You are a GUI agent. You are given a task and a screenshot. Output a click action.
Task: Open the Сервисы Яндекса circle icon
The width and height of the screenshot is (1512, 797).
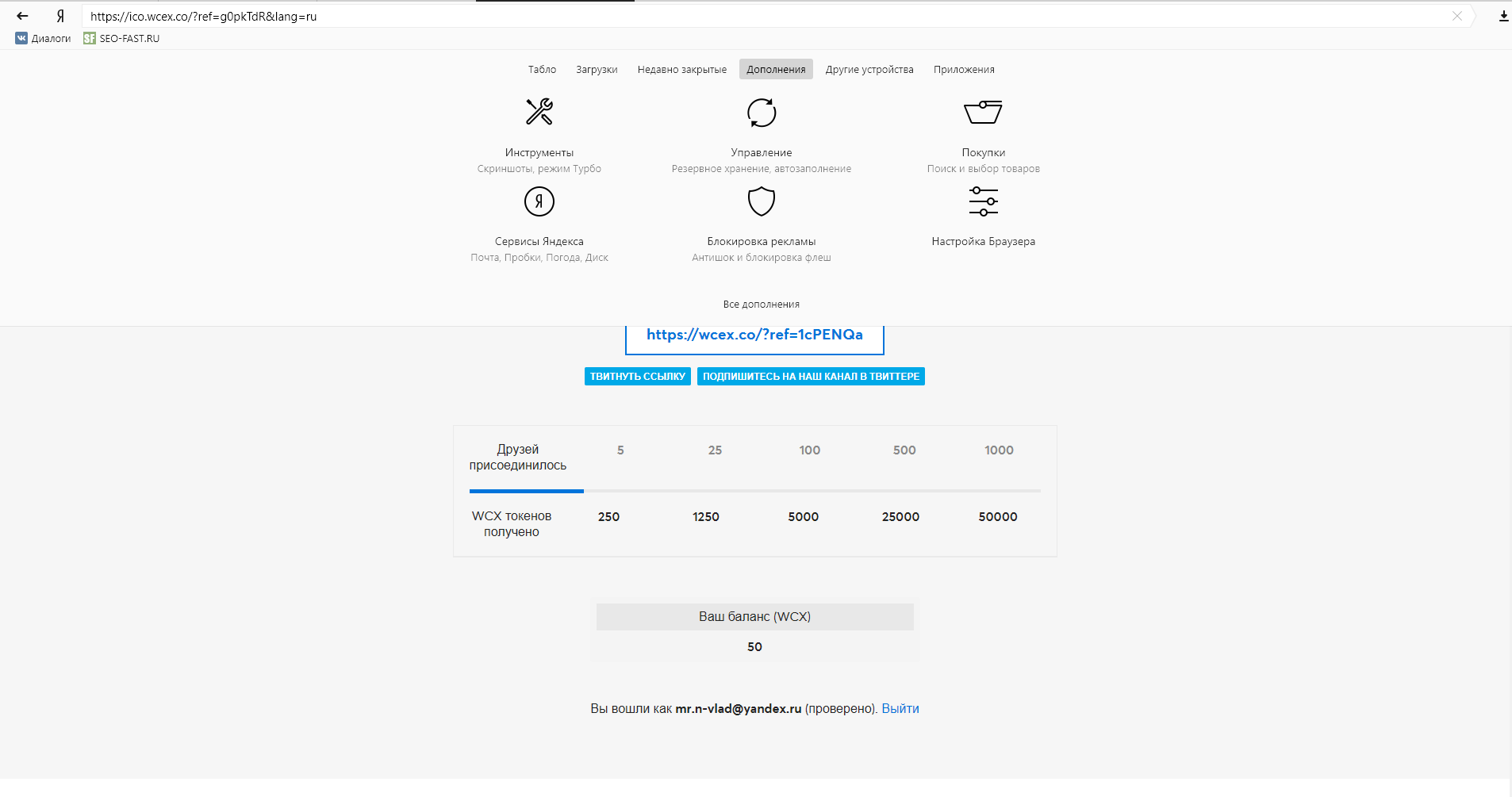click(539, 201)
